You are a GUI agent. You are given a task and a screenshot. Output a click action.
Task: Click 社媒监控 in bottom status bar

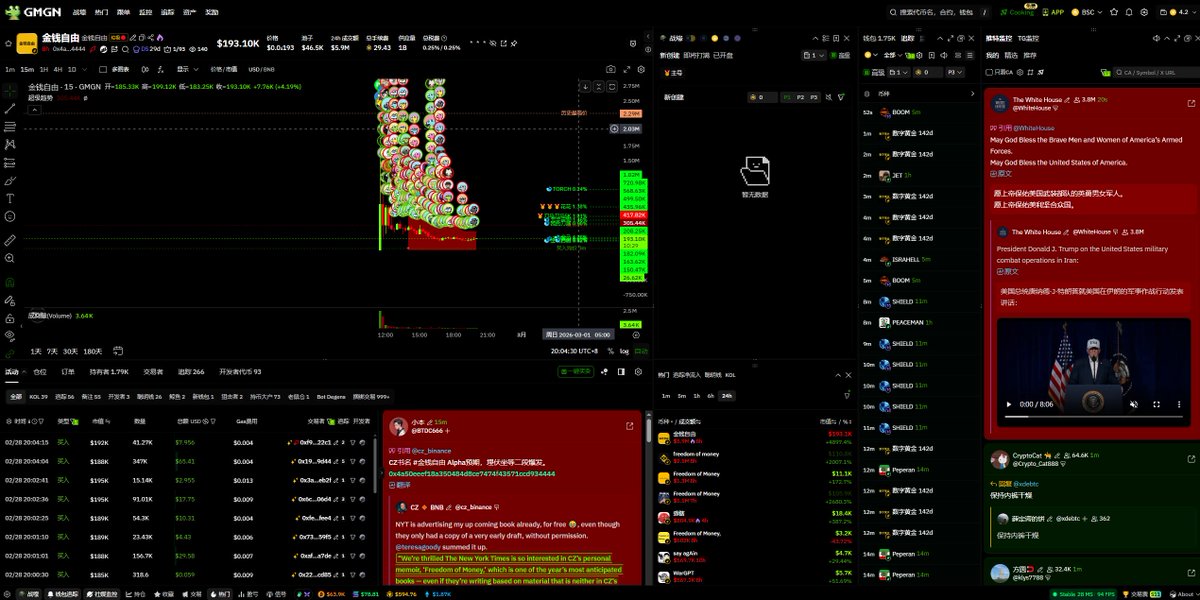[x=103, y=594]
